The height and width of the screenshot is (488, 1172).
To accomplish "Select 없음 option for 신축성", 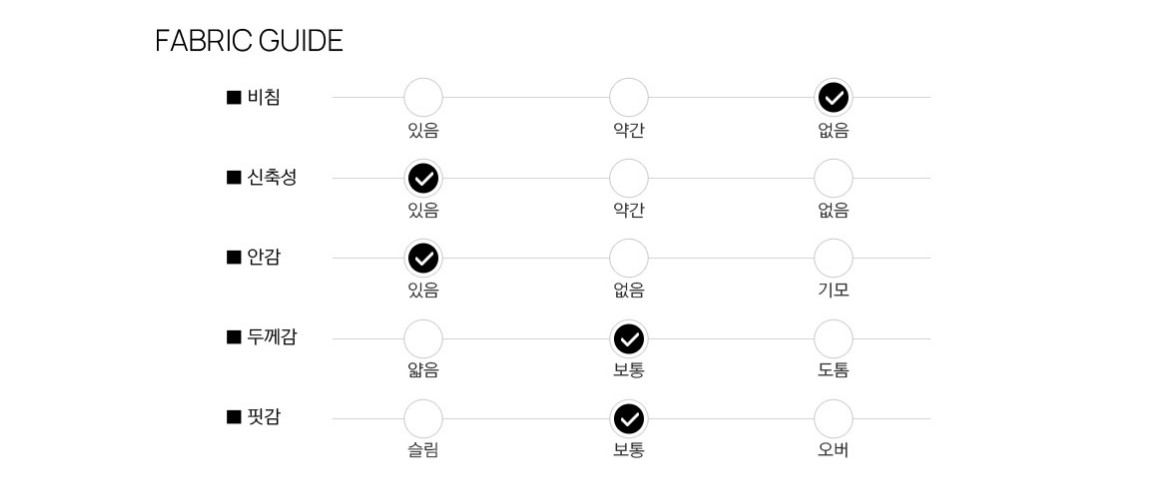I will 833,178.
